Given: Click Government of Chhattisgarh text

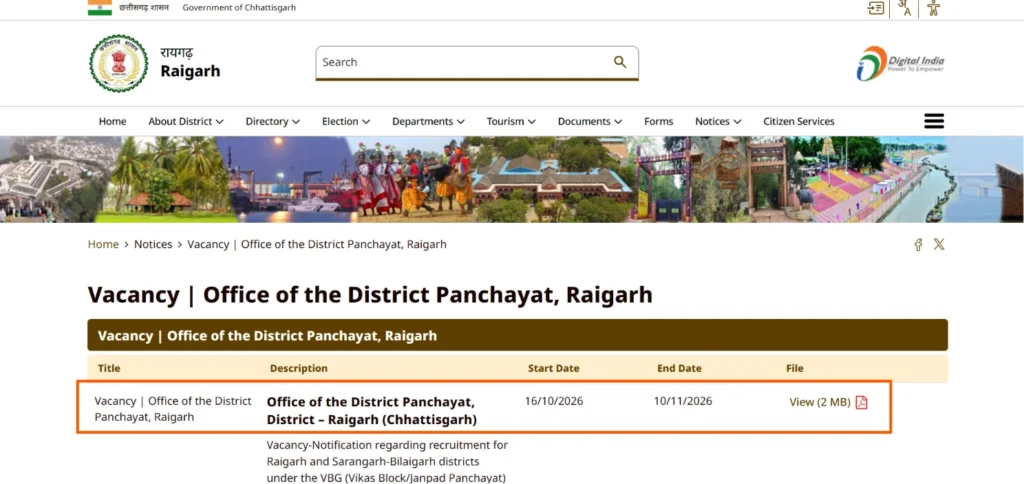Looking at the screenshot, I should click(x=239, y=8).
